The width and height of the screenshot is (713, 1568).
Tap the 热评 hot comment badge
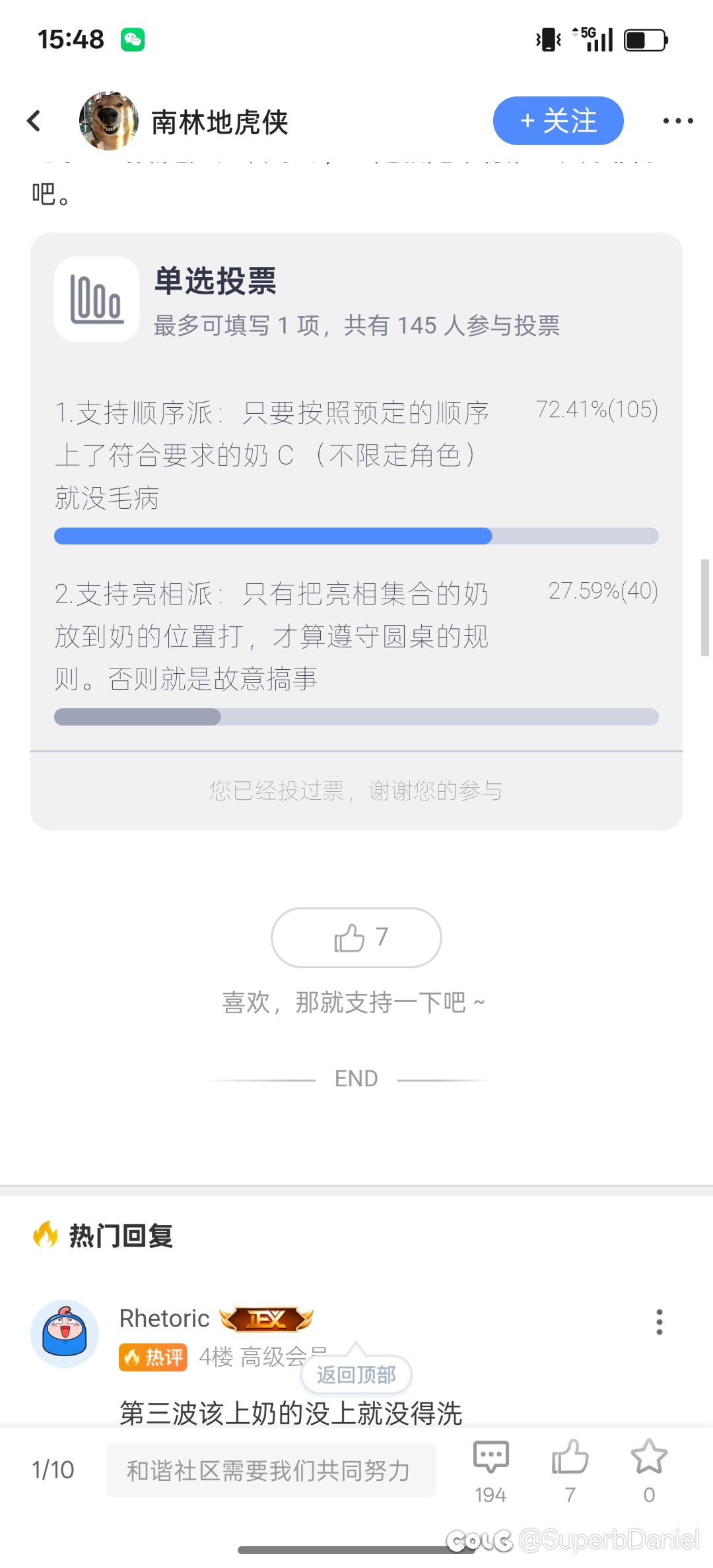pyautogui.click(x=153, y=1357)
